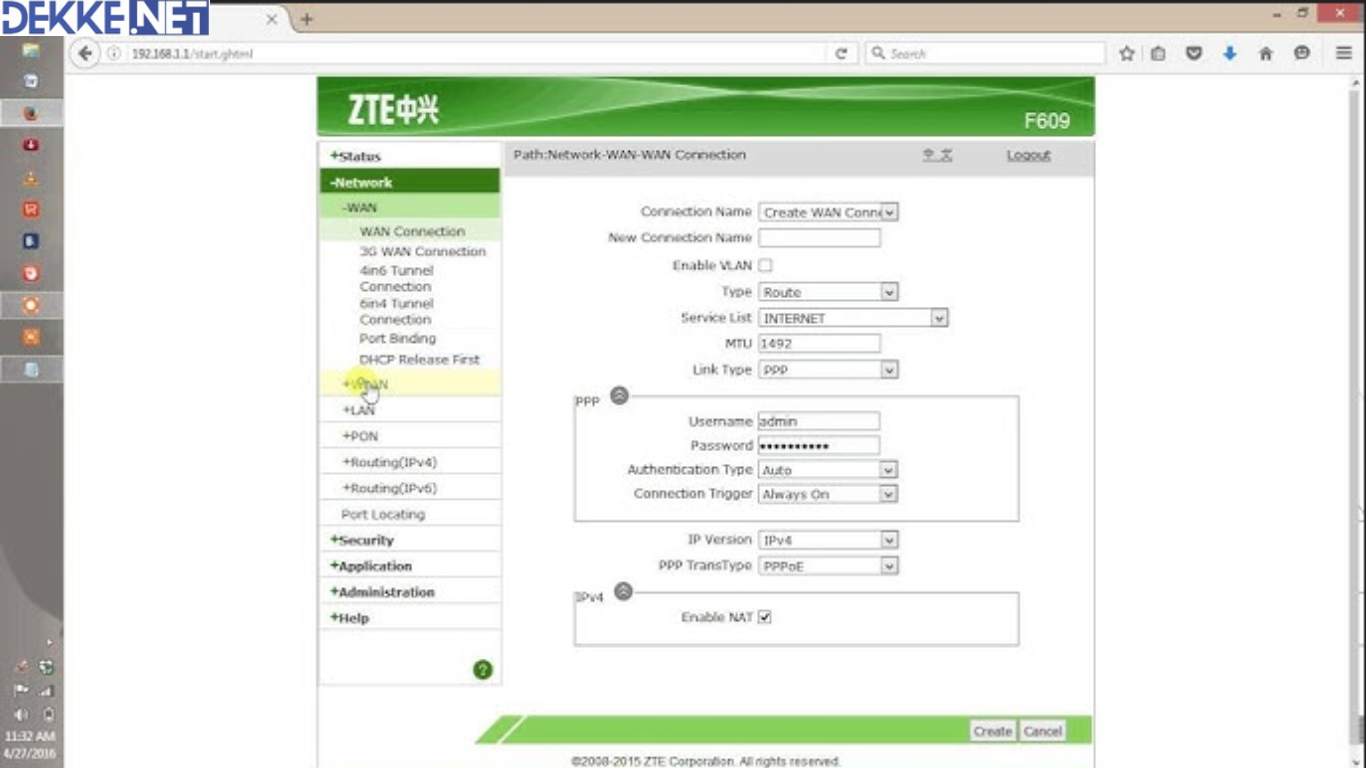1366x768 pixels.
Task: Click the network signal tray icon
Action: (x=46, y=691)
